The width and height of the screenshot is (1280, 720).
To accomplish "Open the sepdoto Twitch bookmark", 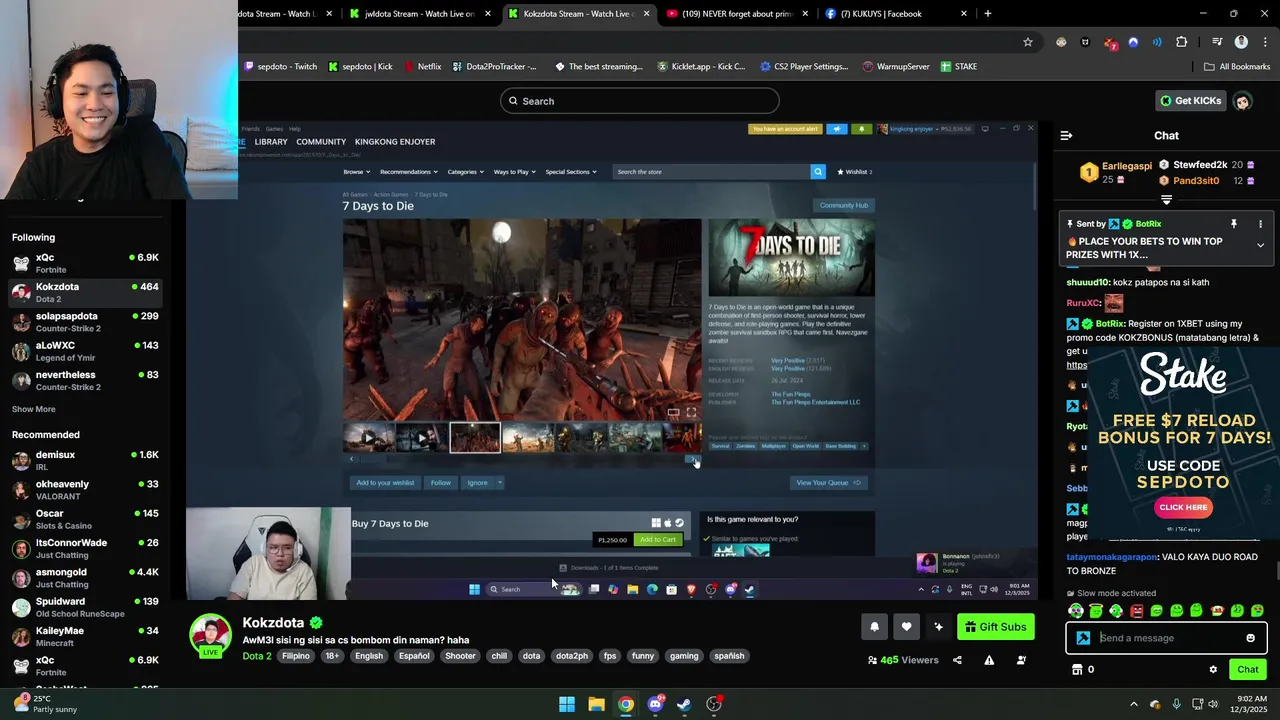I will pos(280,67).
